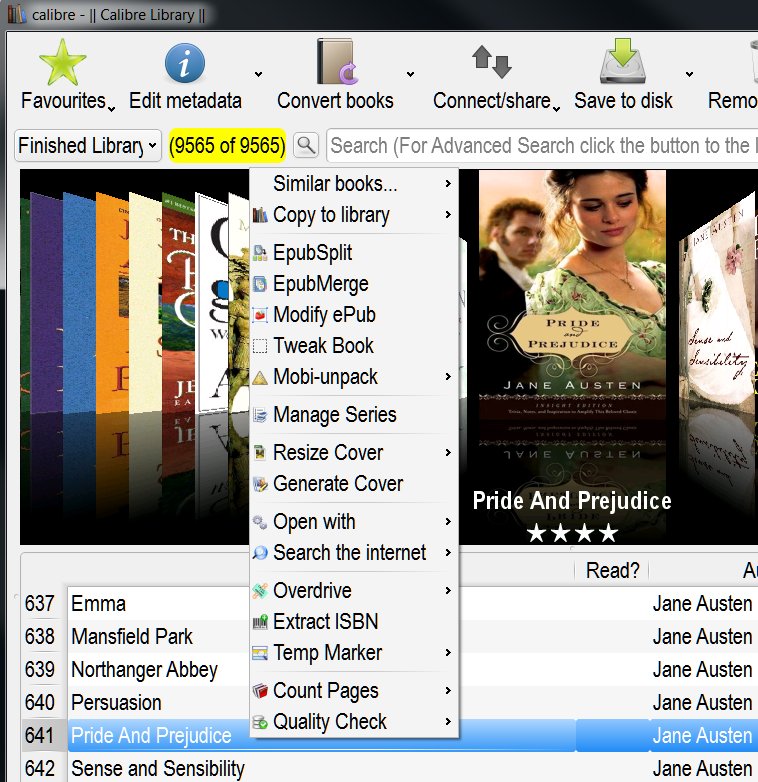
Task: Open Edit metadata via info icon
Action: point(185,63)
